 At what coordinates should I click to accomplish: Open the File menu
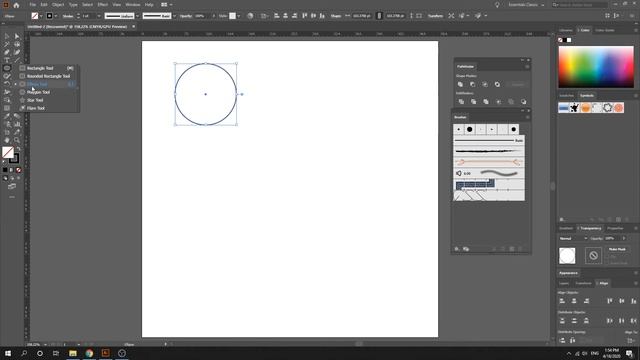33,5
